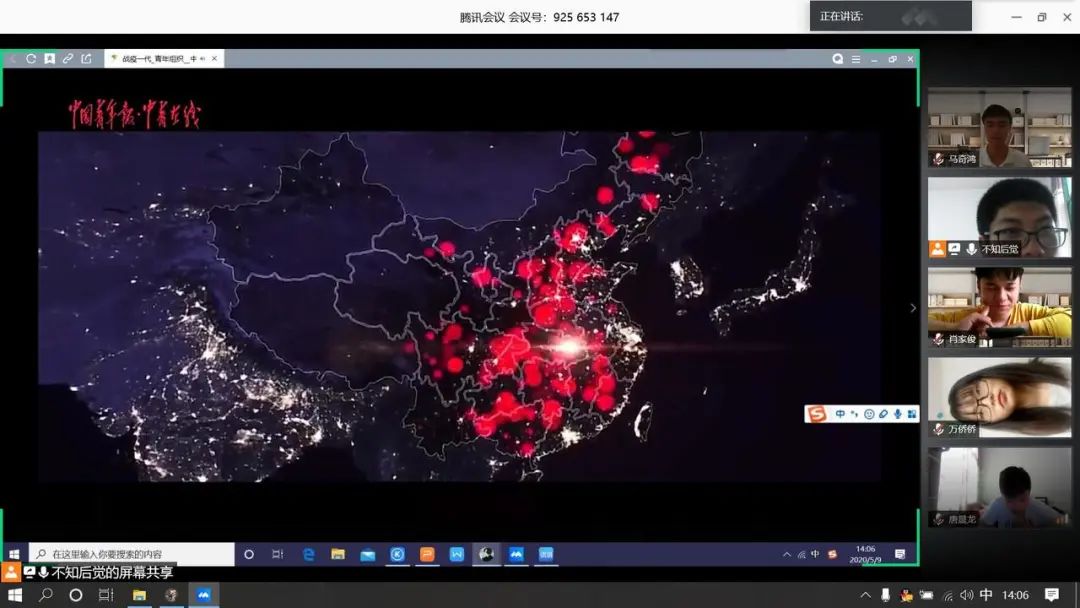This screenshot has height=608, width=1080.
Task: Toggle Sogou toolbar Chinese/English mode
Action: point(840,414)
